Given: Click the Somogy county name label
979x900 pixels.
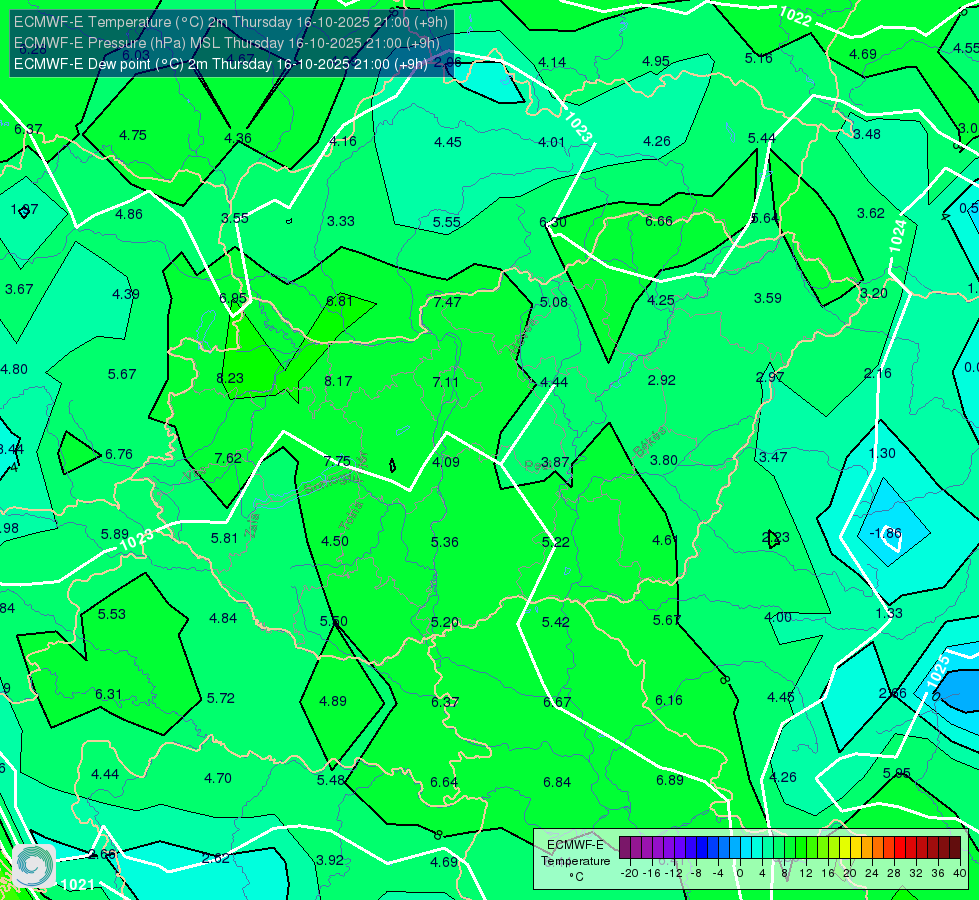Looking at the screenshot, I should (x=332, y=485).
